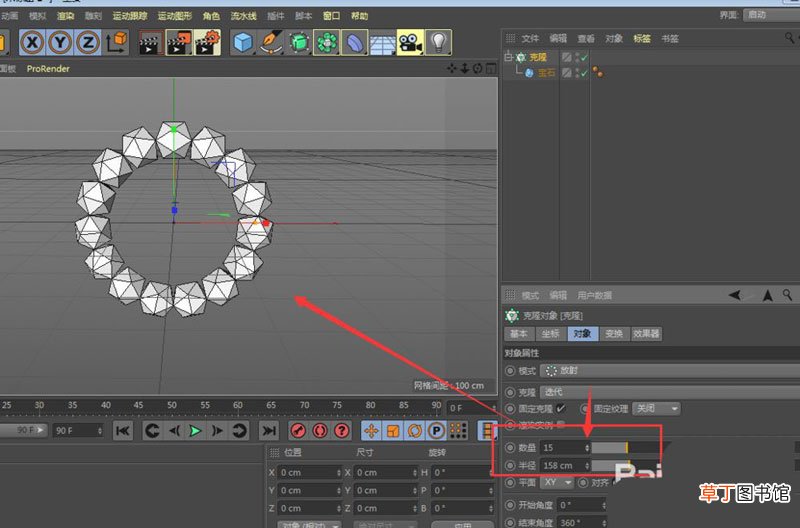Open 克隆 迭代 dropdown

(x=669, y=392)
